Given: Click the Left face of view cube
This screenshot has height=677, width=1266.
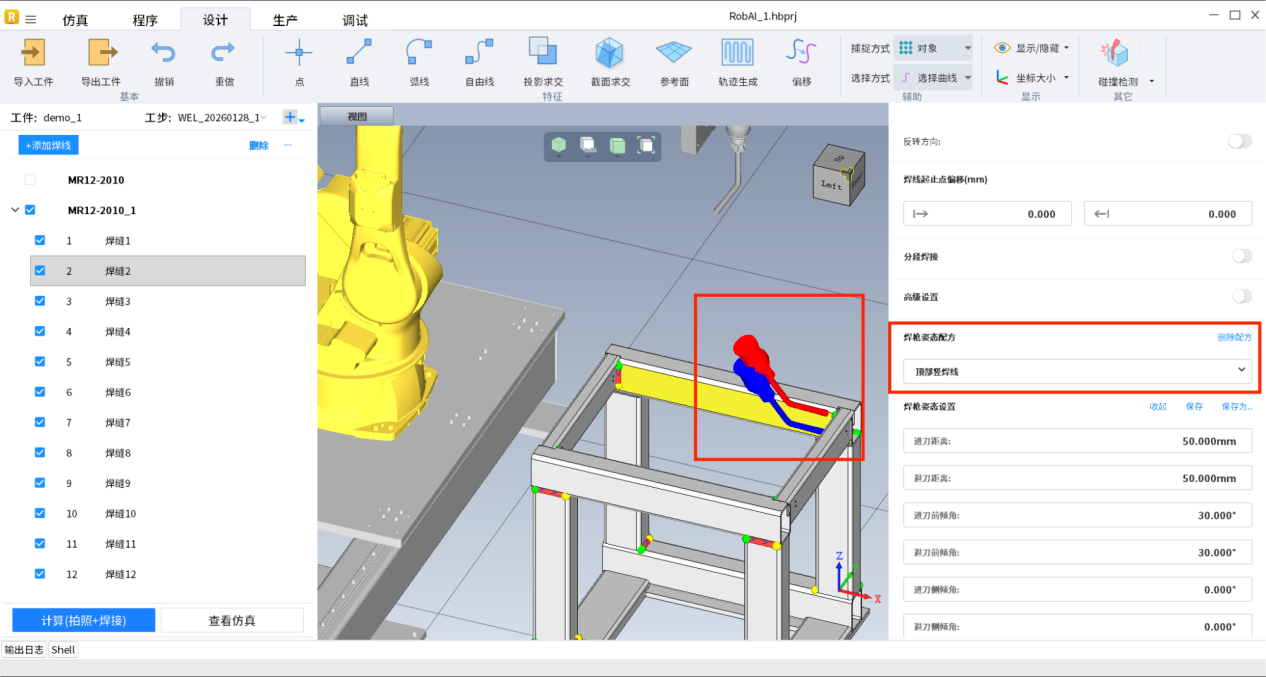Looking at the screenshot, I should [x=832, y=185].
